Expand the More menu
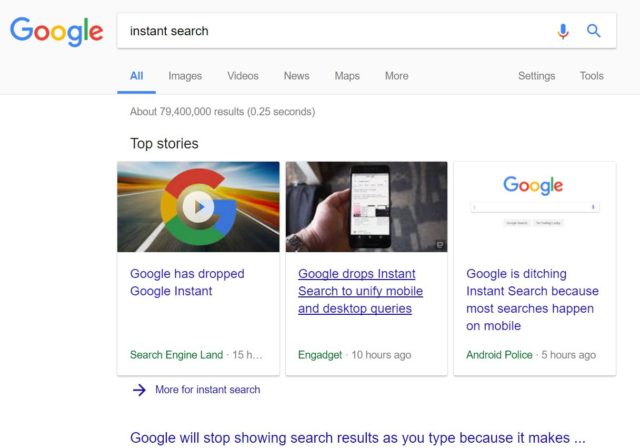 (397, 76)
